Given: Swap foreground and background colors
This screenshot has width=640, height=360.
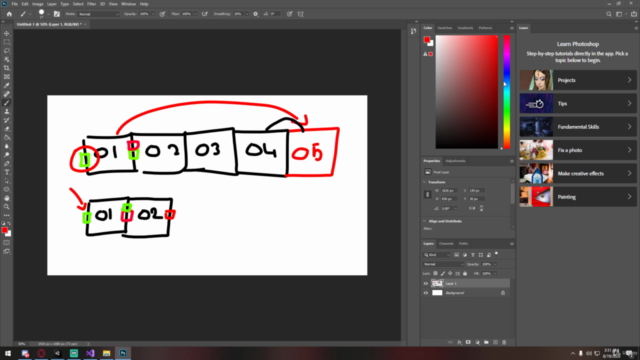Looking at the screenshot, I should pos(9,223).
